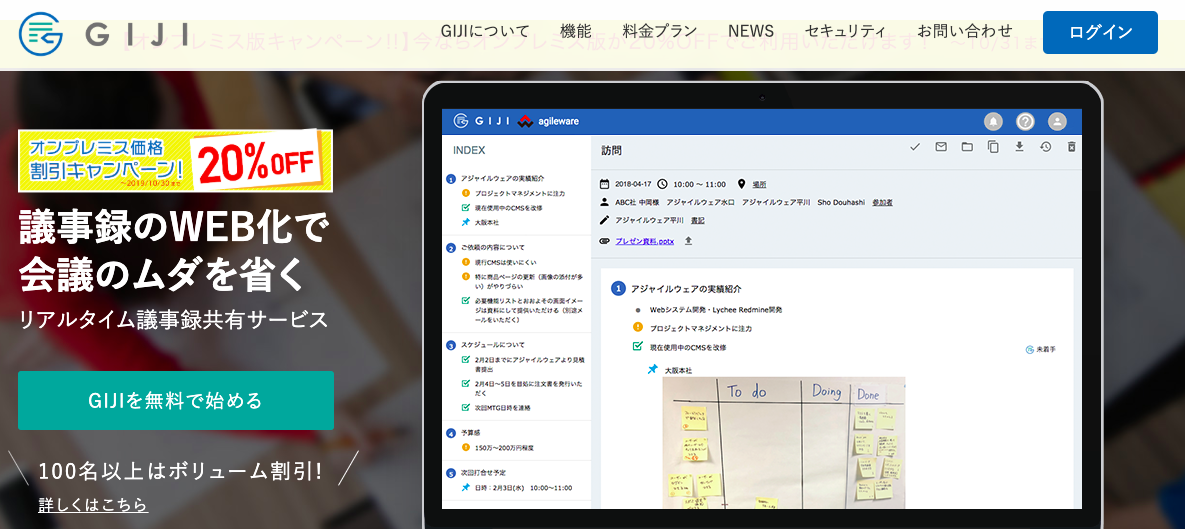The height and width of the screenshot is (529, 1185).
Task: Click the pin icon beside 大阪本社 in main content
Action: click(x=653, y=370)
